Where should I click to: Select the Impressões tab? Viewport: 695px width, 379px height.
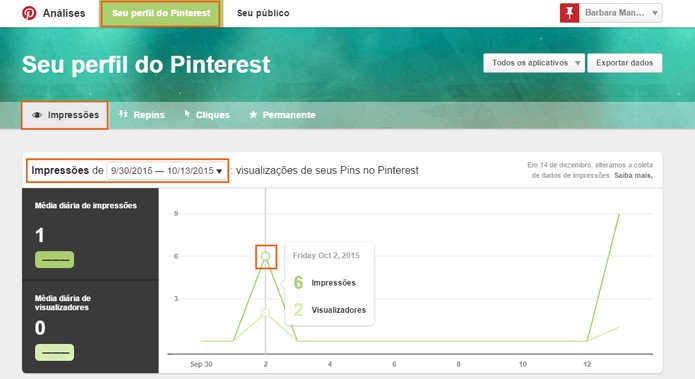click(x=65, y=115)
